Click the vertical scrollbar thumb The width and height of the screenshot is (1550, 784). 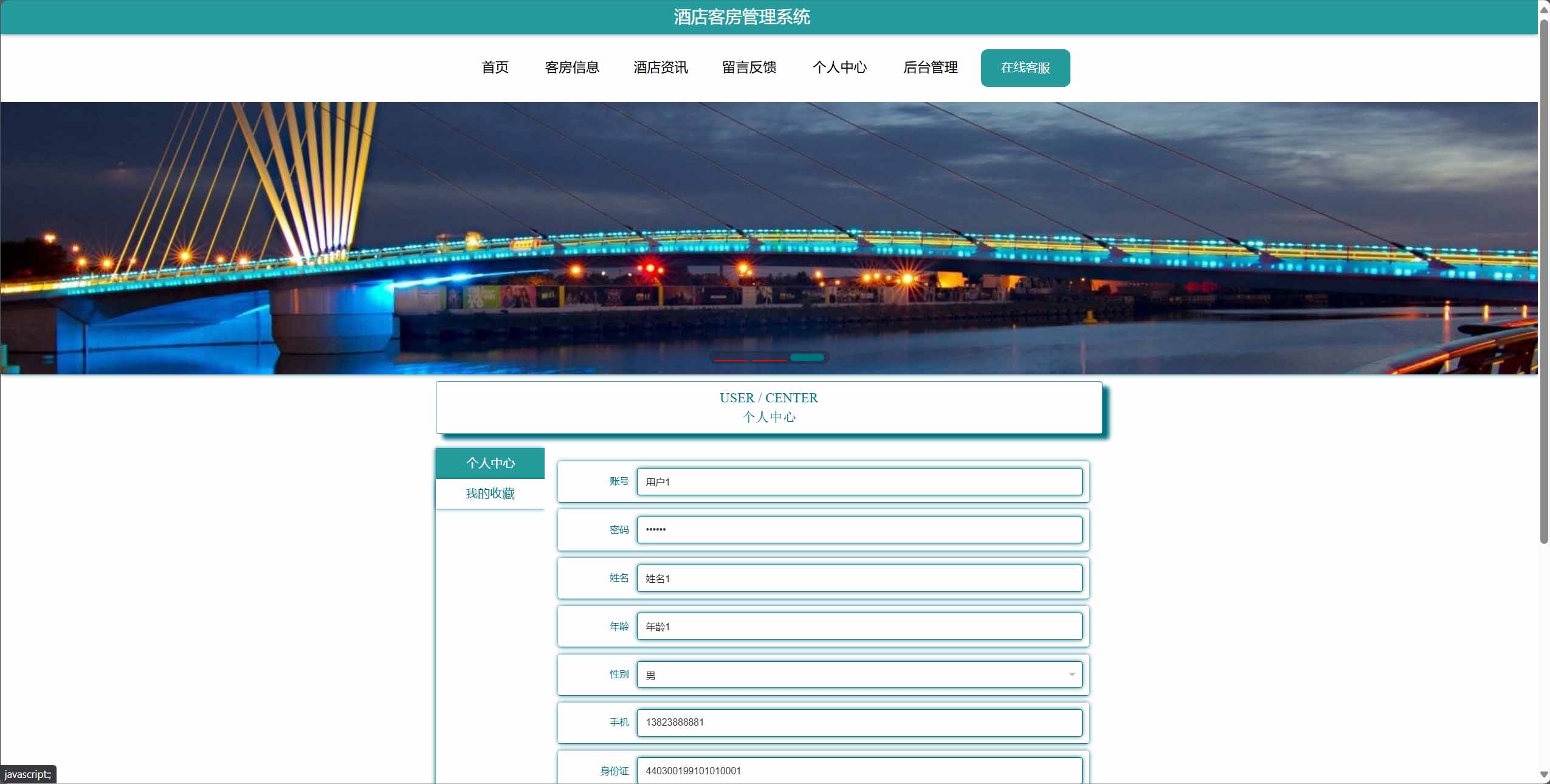(x=1544, y=281)
